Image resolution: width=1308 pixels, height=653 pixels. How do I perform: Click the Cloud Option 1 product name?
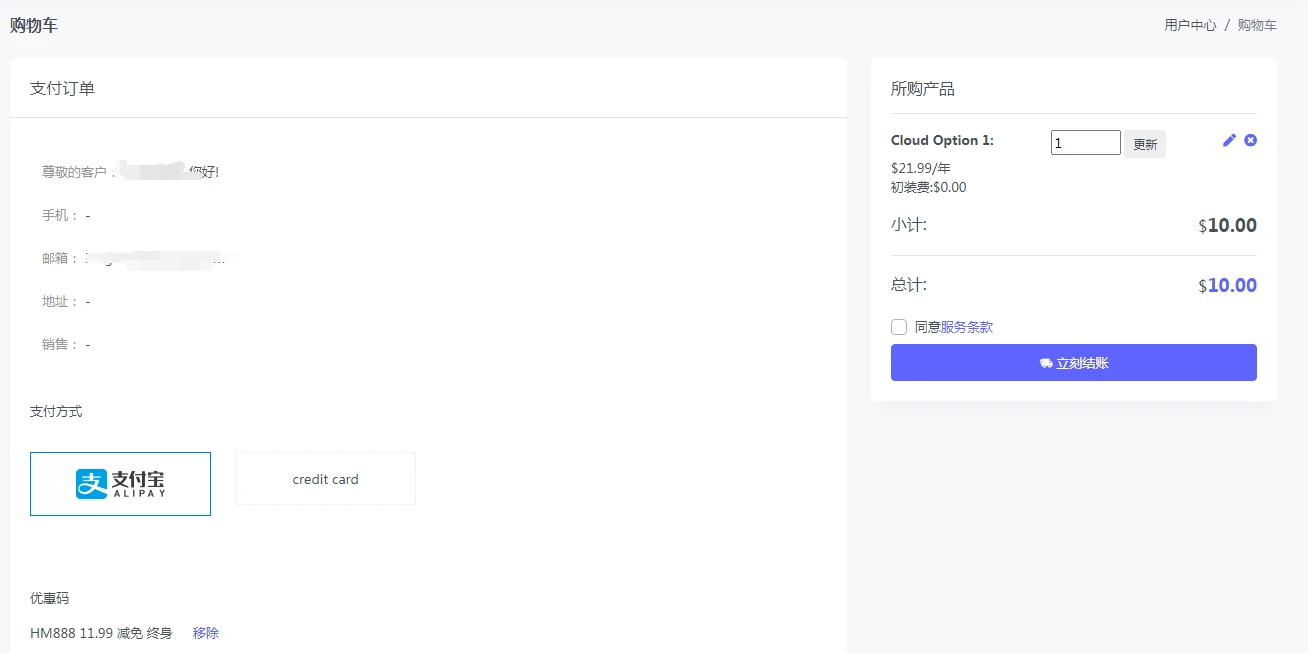pyautogui.click(x=942, y=140)
